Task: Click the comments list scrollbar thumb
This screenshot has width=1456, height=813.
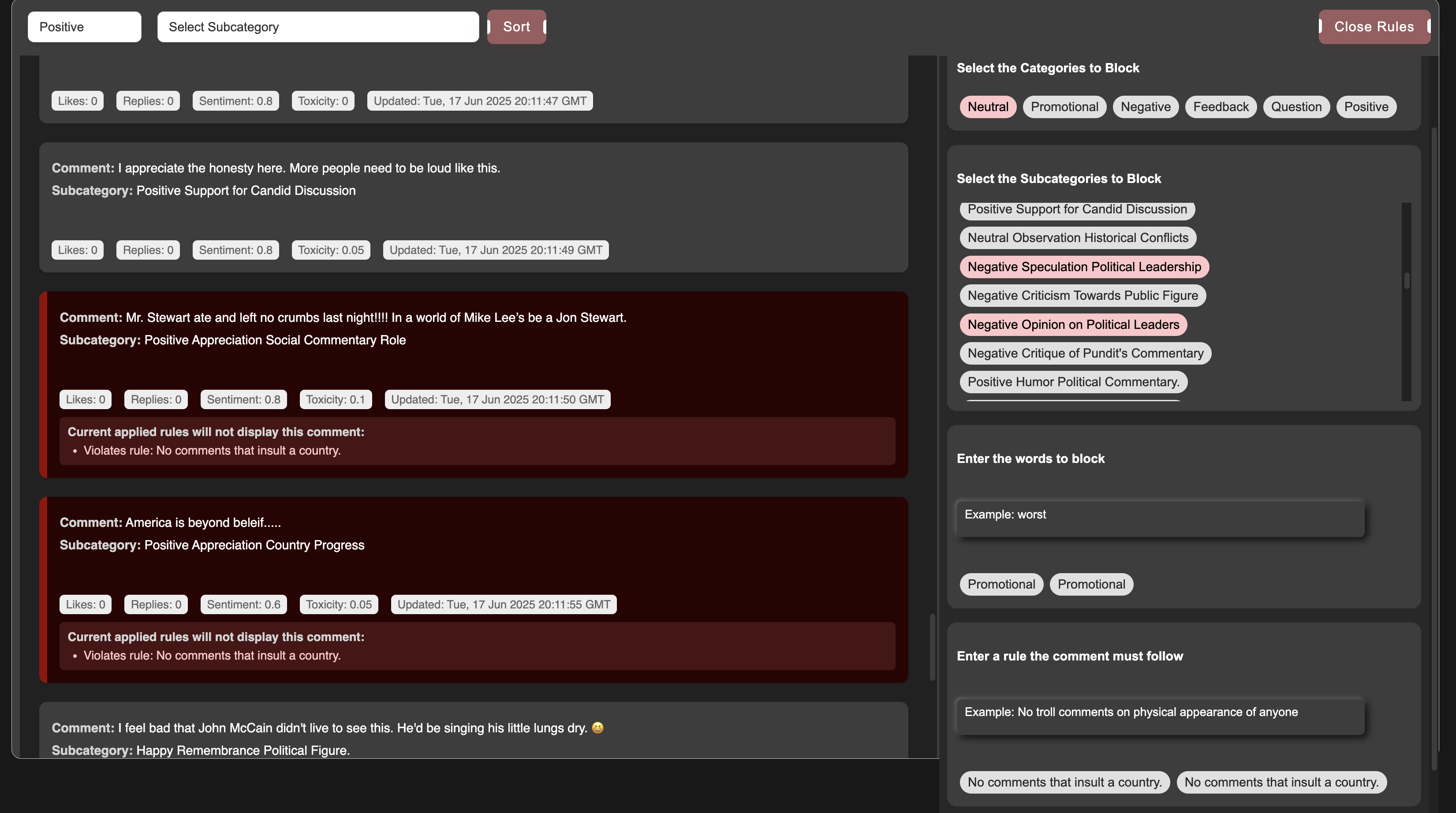Action: (x=932, y=647)
